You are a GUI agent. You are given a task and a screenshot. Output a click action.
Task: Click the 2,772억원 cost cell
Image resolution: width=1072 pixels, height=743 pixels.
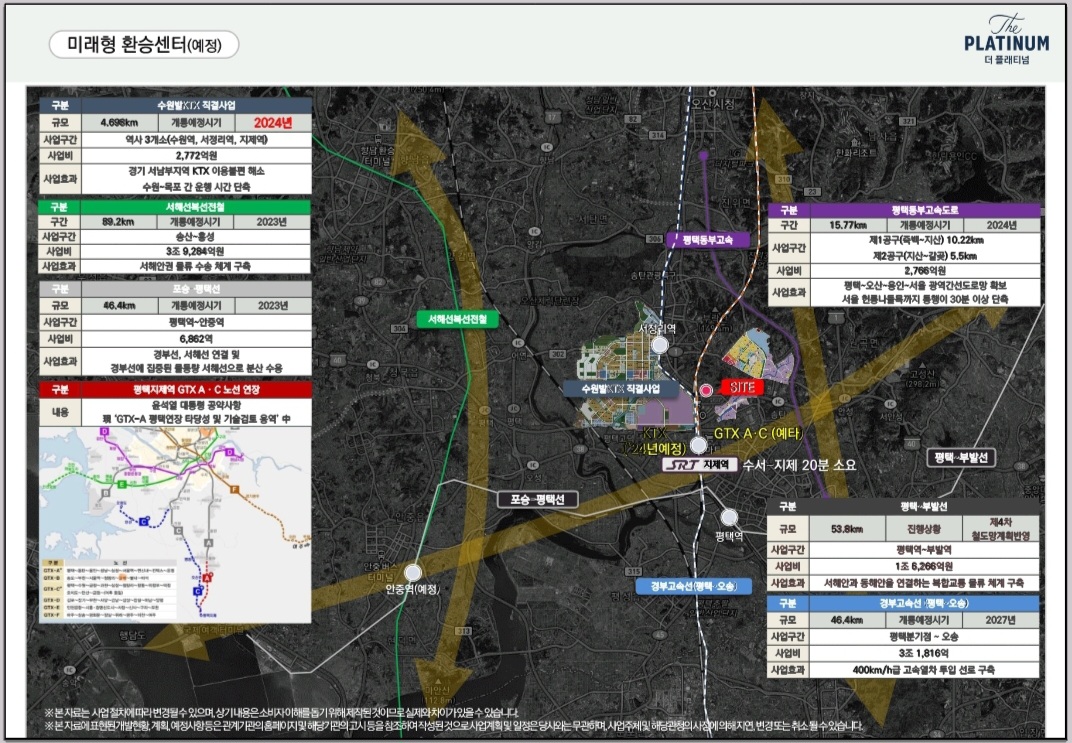click(x=196, y=155)
